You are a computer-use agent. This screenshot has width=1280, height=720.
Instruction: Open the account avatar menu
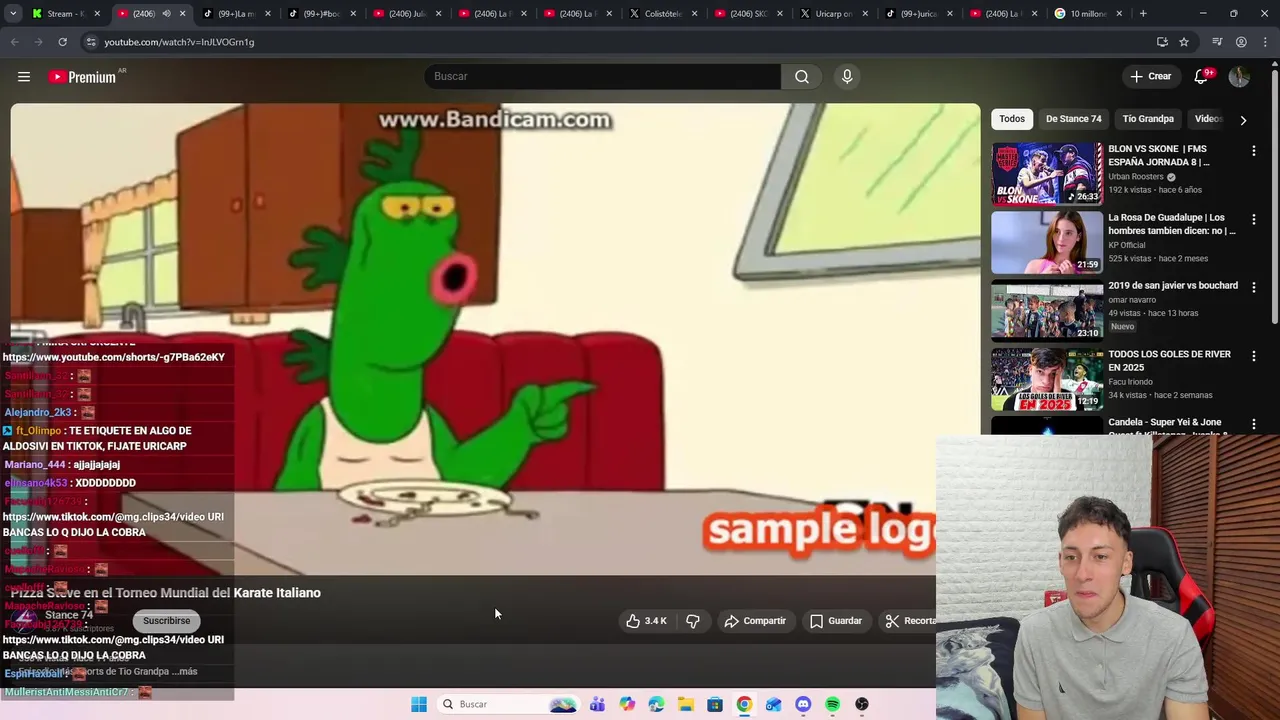(1239, 77)
